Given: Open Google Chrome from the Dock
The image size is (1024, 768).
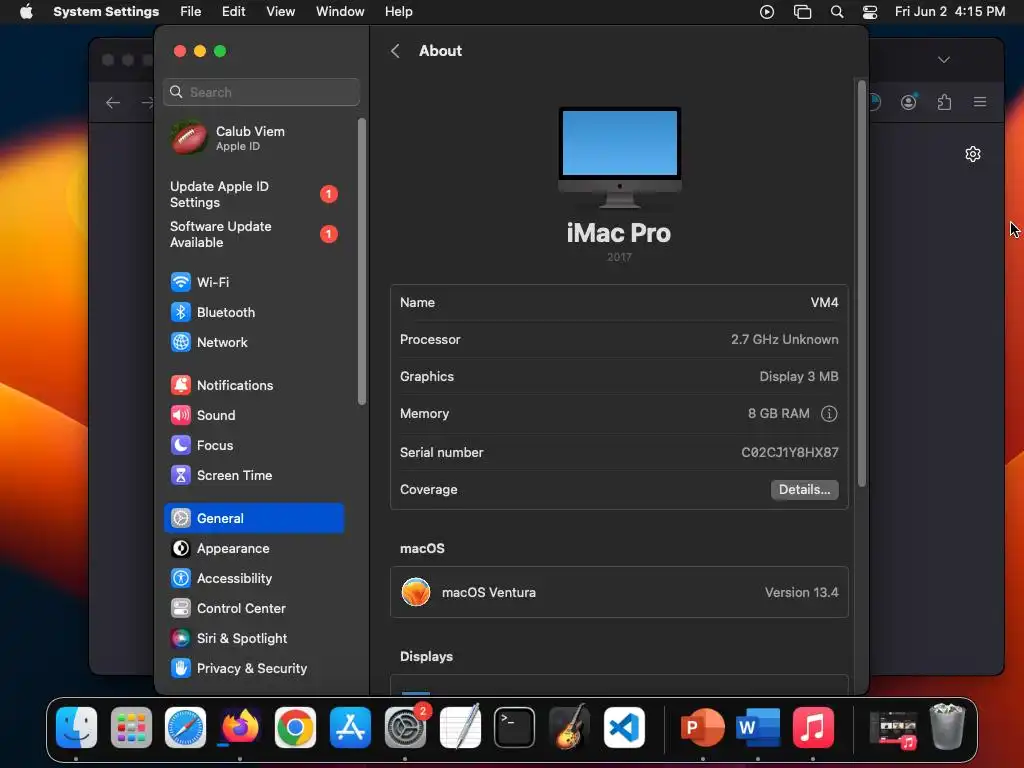Looking at the screenshot, I should (x=295, y=727).
